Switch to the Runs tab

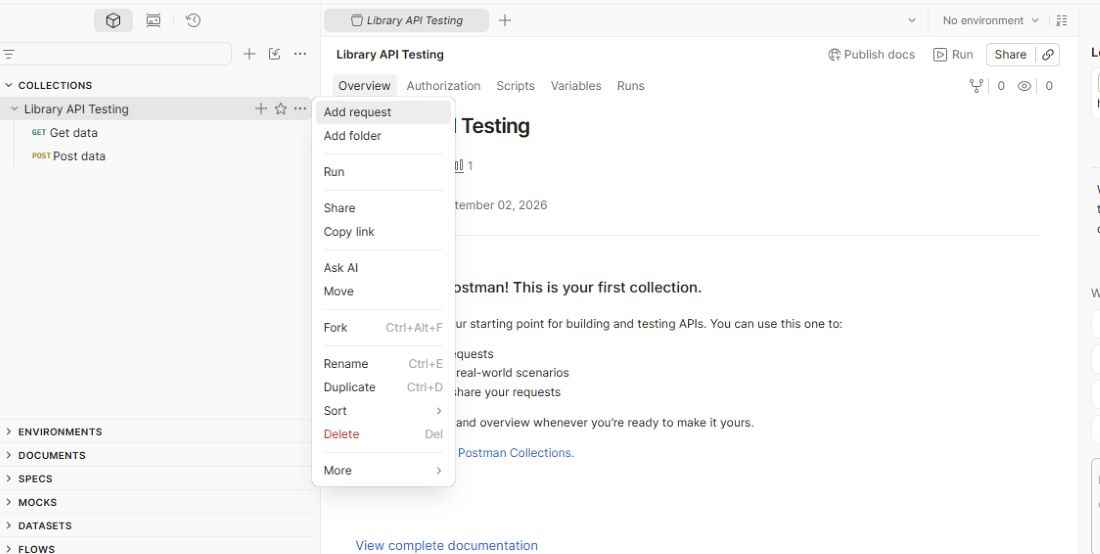click(x=631, y=86)
